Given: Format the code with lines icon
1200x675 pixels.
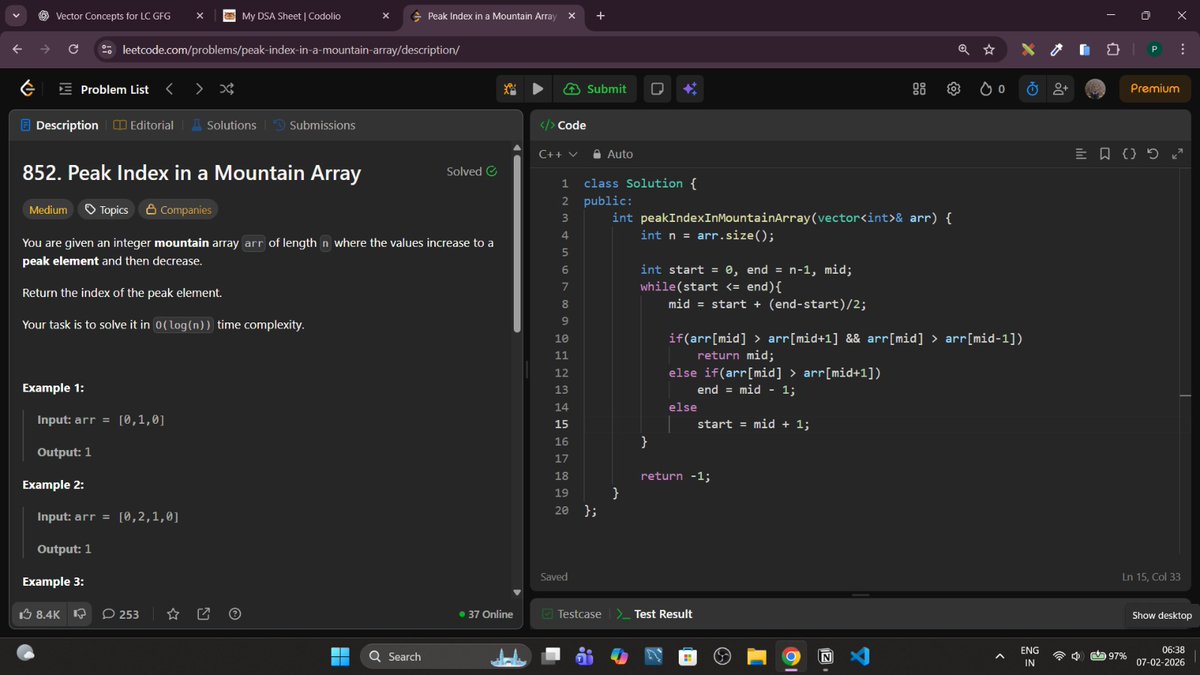Looking at the screenshot, I should coord(1081,154).
